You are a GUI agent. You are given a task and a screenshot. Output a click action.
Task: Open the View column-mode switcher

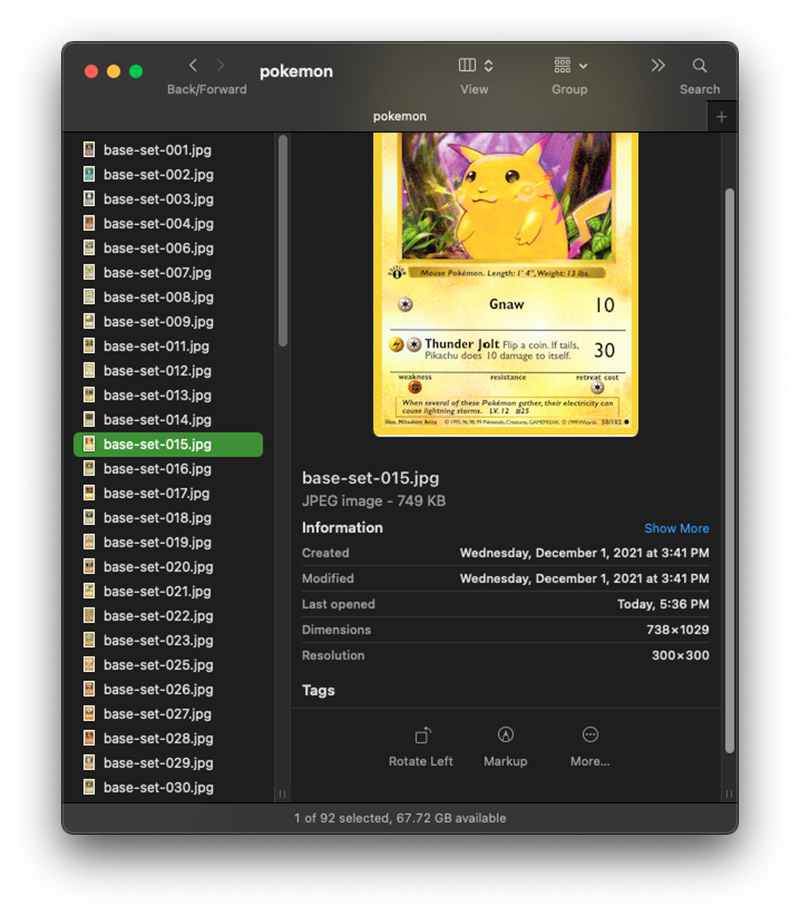[476, 65]
